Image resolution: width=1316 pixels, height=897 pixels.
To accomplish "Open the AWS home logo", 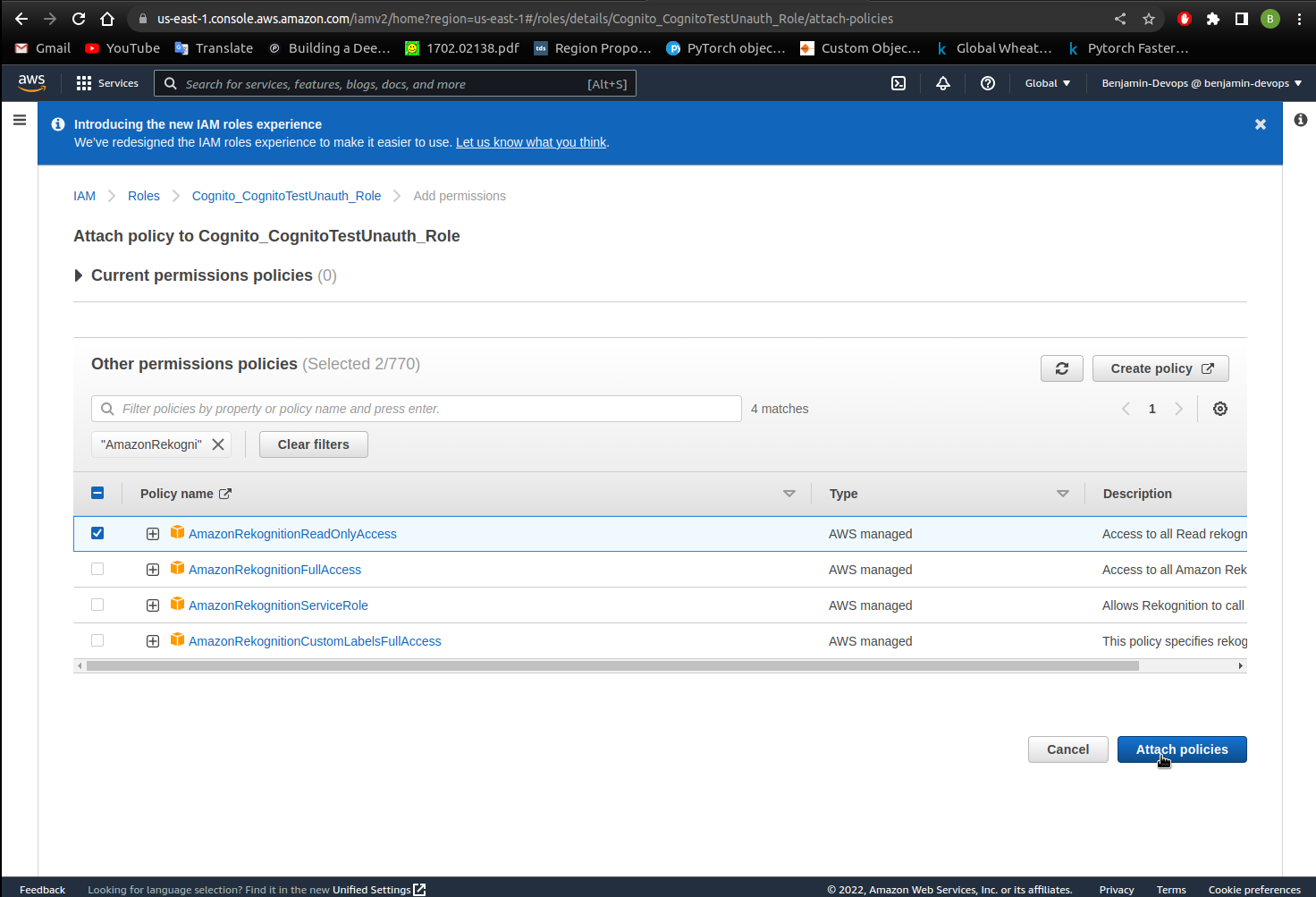I will 31,82.
